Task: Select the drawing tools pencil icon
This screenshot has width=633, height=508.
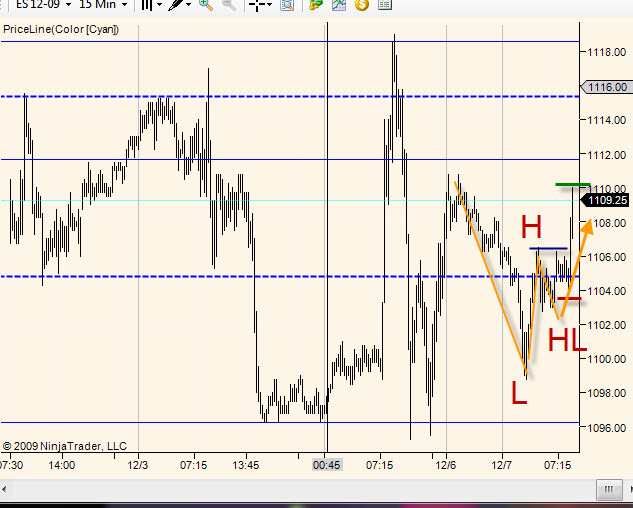Action: 176,4
